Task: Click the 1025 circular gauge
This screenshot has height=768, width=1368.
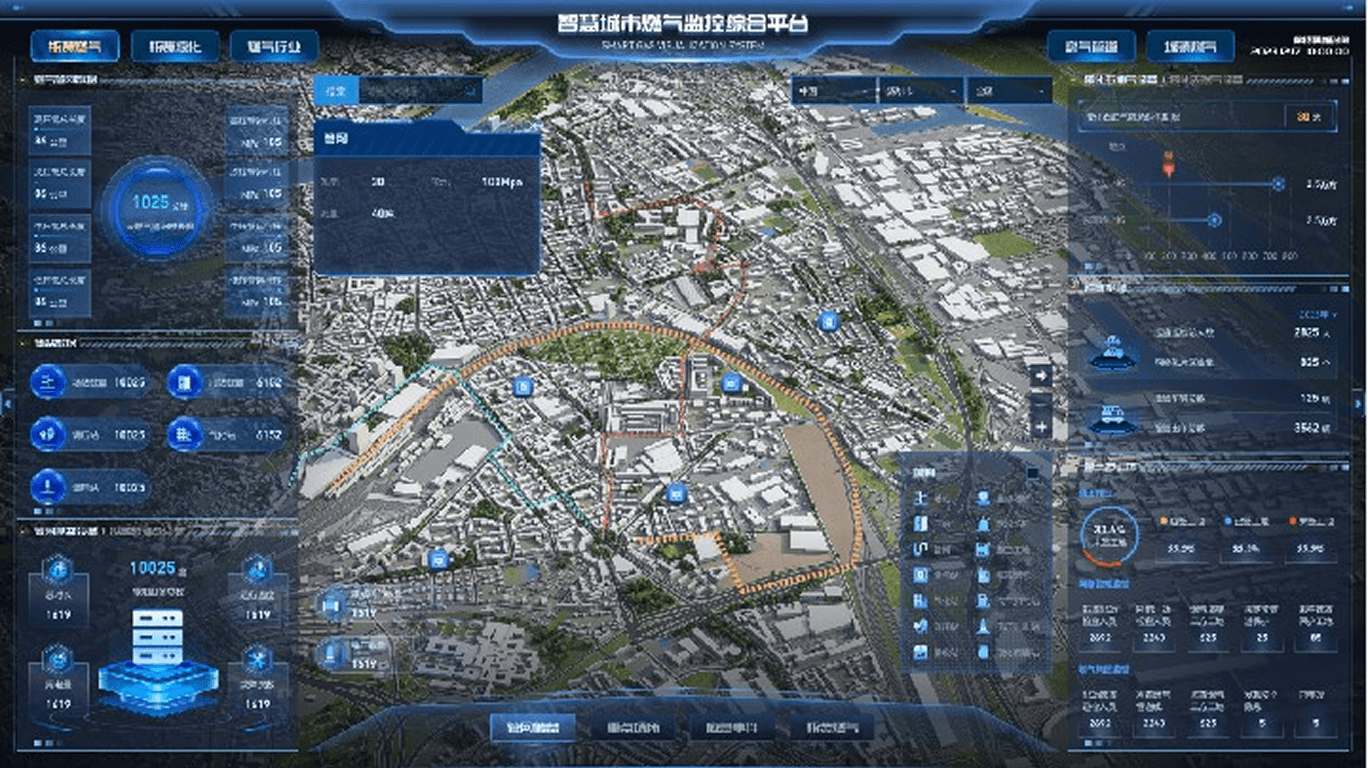Action: (x=156, y=207)
